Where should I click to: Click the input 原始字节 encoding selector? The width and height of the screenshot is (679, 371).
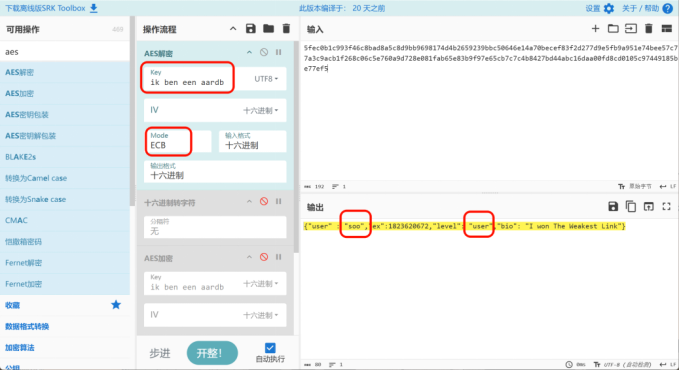pyautogui.click(x=634, y=187)
